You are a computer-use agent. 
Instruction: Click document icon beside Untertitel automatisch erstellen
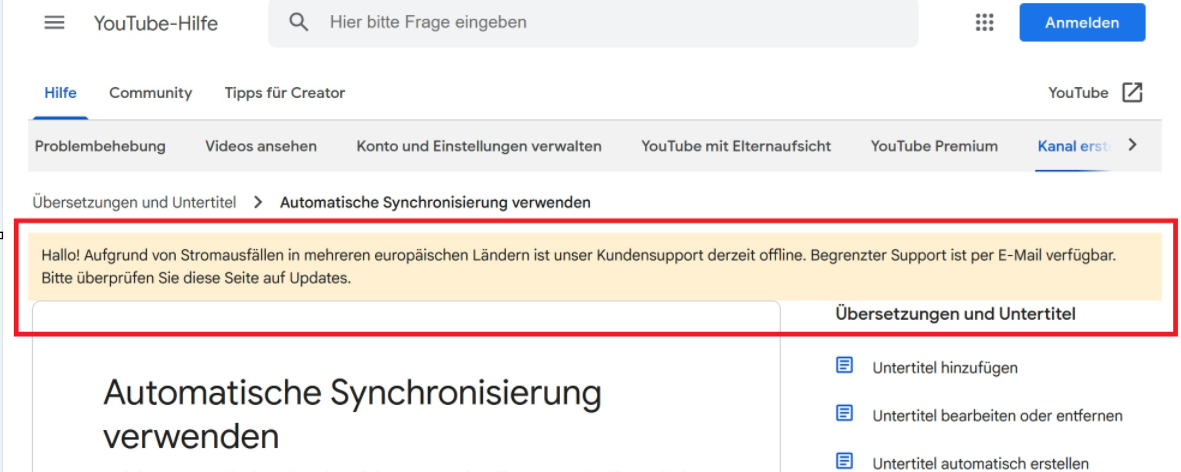845,461
